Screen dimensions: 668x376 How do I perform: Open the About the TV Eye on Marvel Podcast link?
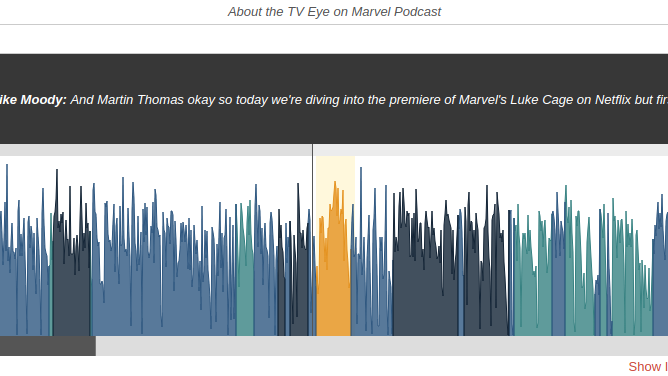334,11
